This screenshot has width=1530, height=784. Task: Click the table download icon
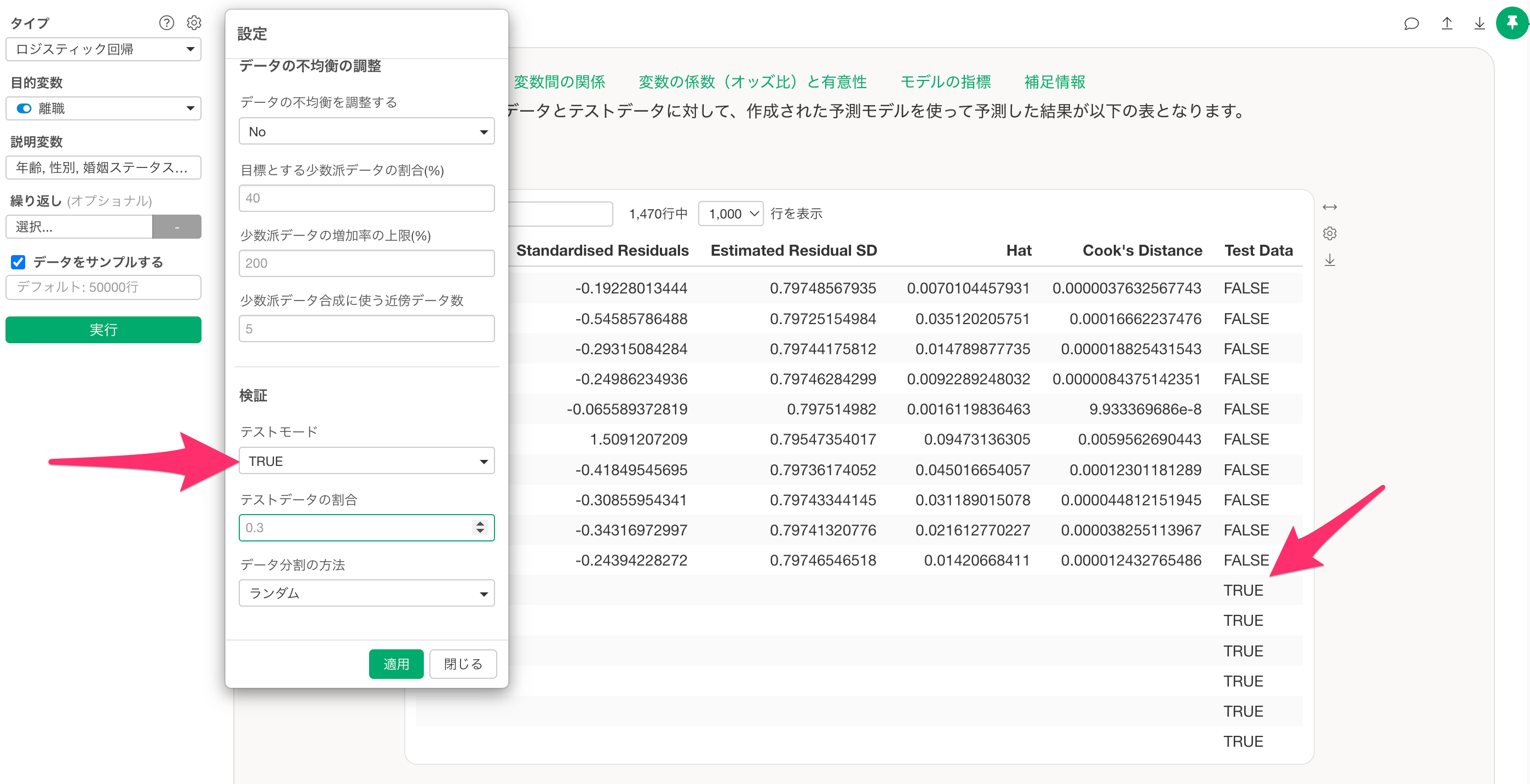pos(1330,260)
